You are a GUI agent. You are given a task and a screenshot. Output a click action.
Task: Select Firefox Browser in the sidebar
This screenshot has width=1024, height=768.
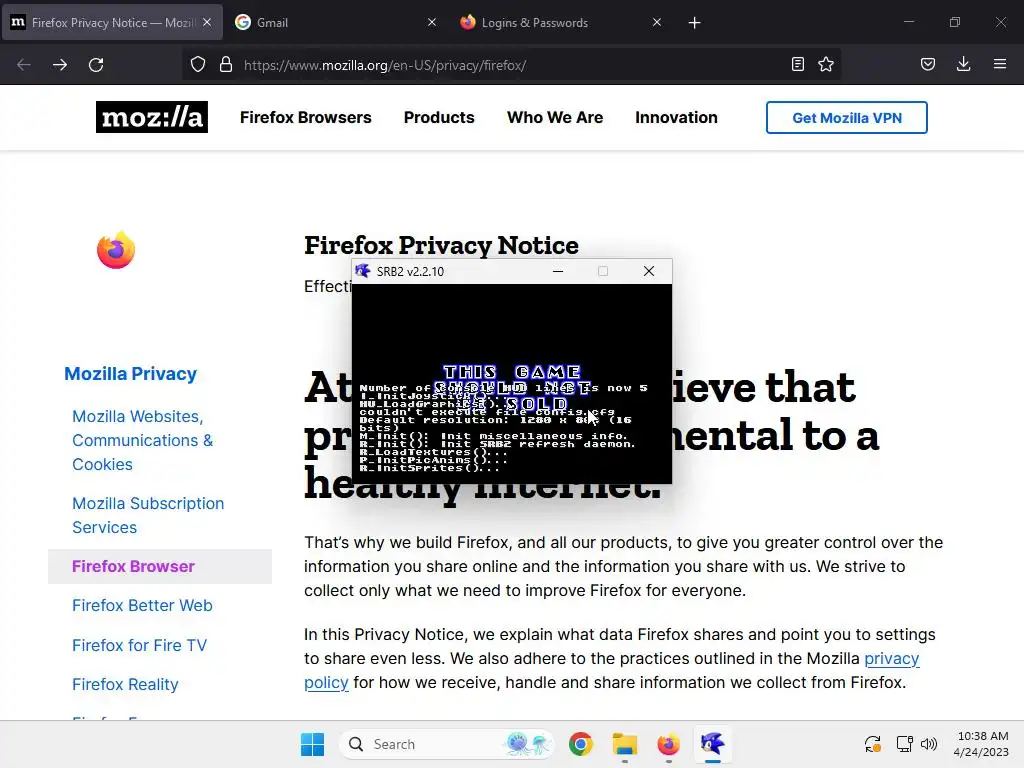[160, 566]
